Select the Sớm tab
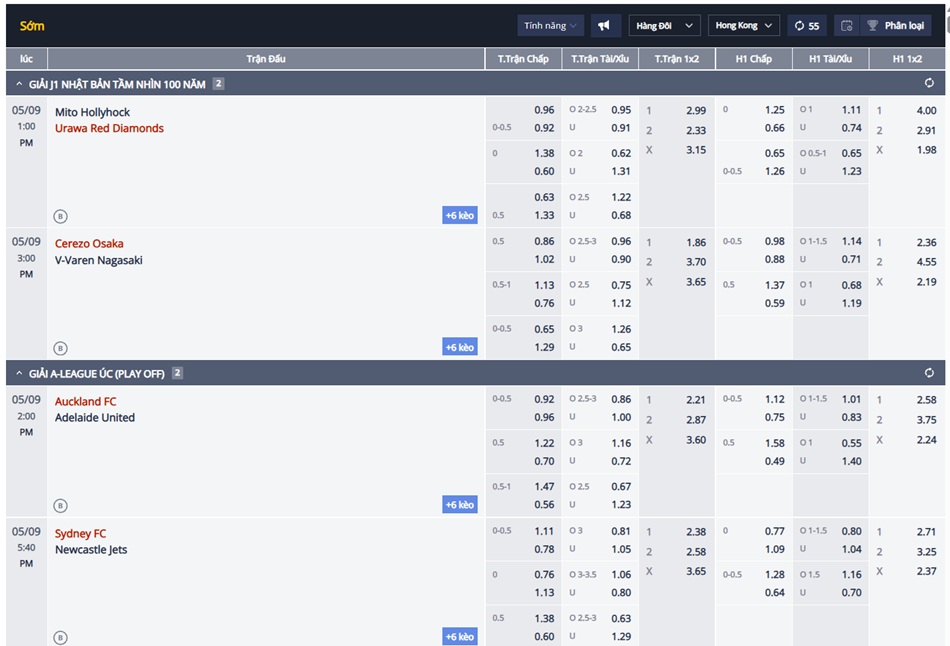This screenshot has width=950, height=646. 32,26
